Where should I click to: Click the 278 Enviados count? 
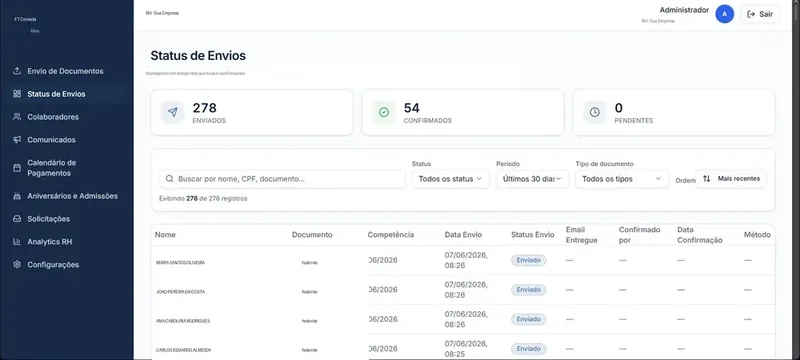[x=205, y=108]
